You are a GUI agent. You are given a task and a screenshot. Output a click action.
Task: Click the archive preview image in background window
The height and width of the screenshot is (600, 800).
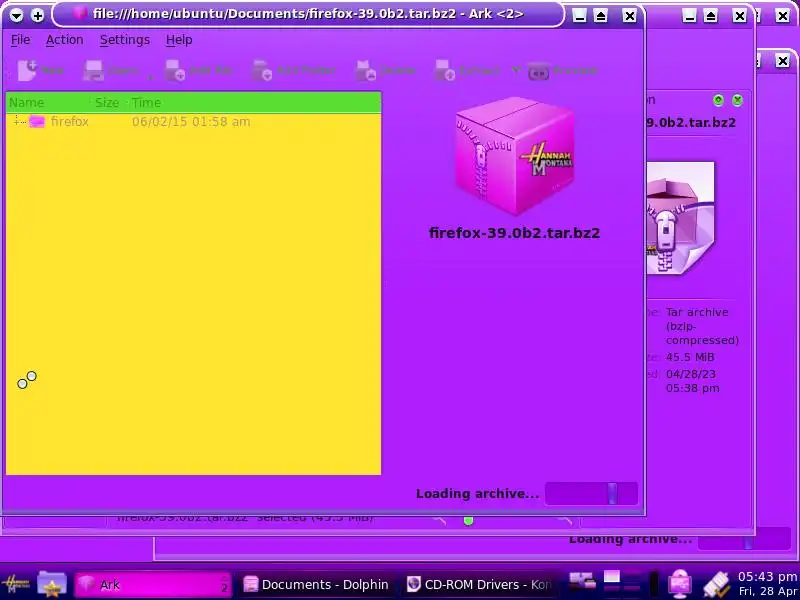point(681,218)
